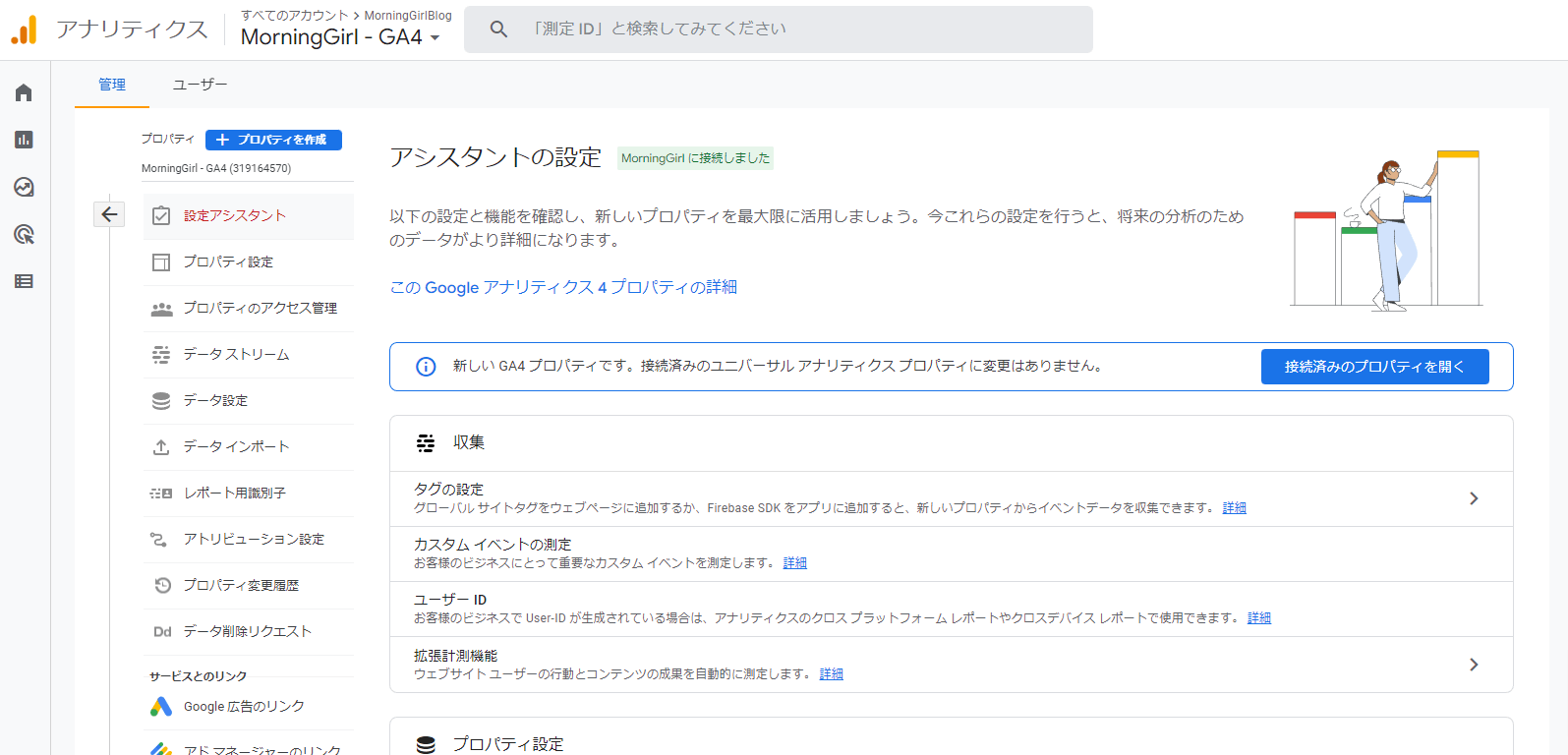Viewport: 1568px width, 755px height.
Task: Click the データ設定 database icon
Action: [161, 401]
